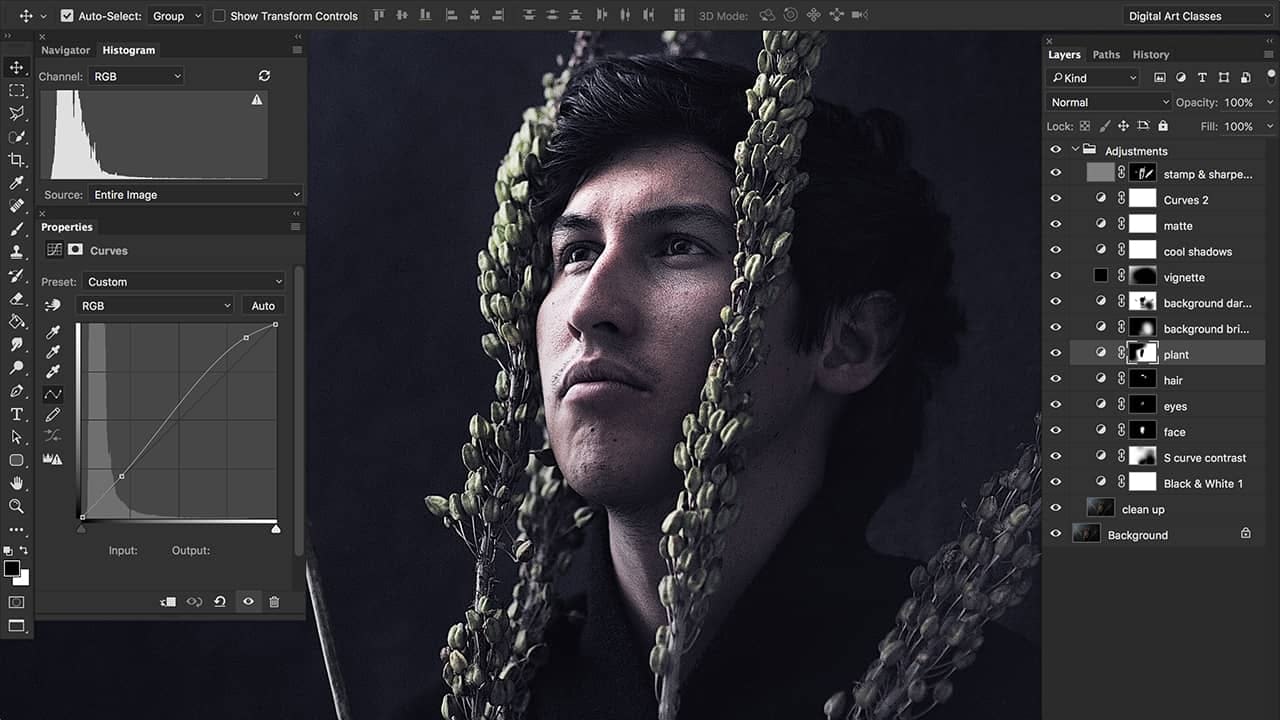Open the blending mode dropdown showing Normal
The image size is (1280, 720).
[1108, 101]
